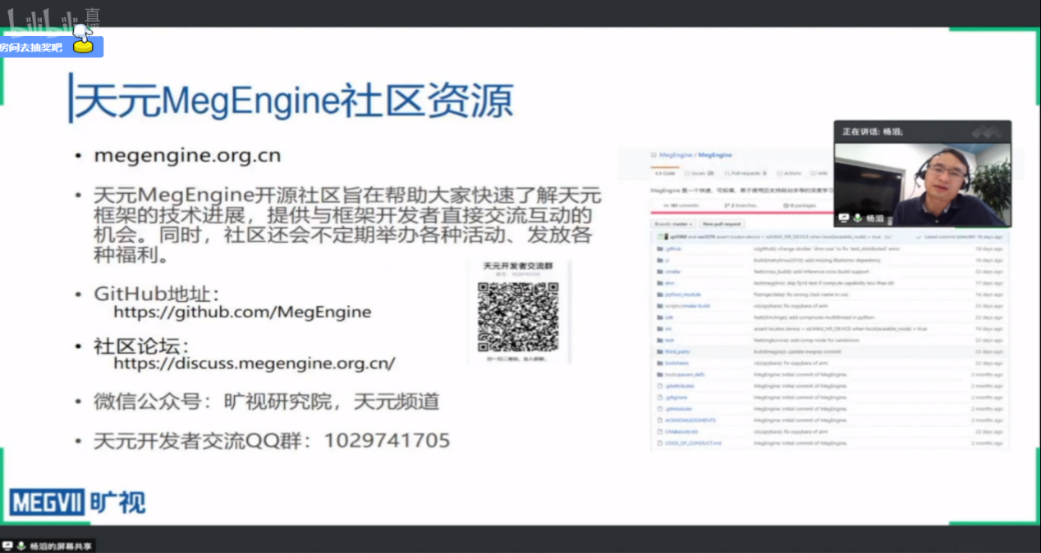Click the speaker's webcam video thumbnail
This screenshot has height=553, width=1041.
click(921, 182)
